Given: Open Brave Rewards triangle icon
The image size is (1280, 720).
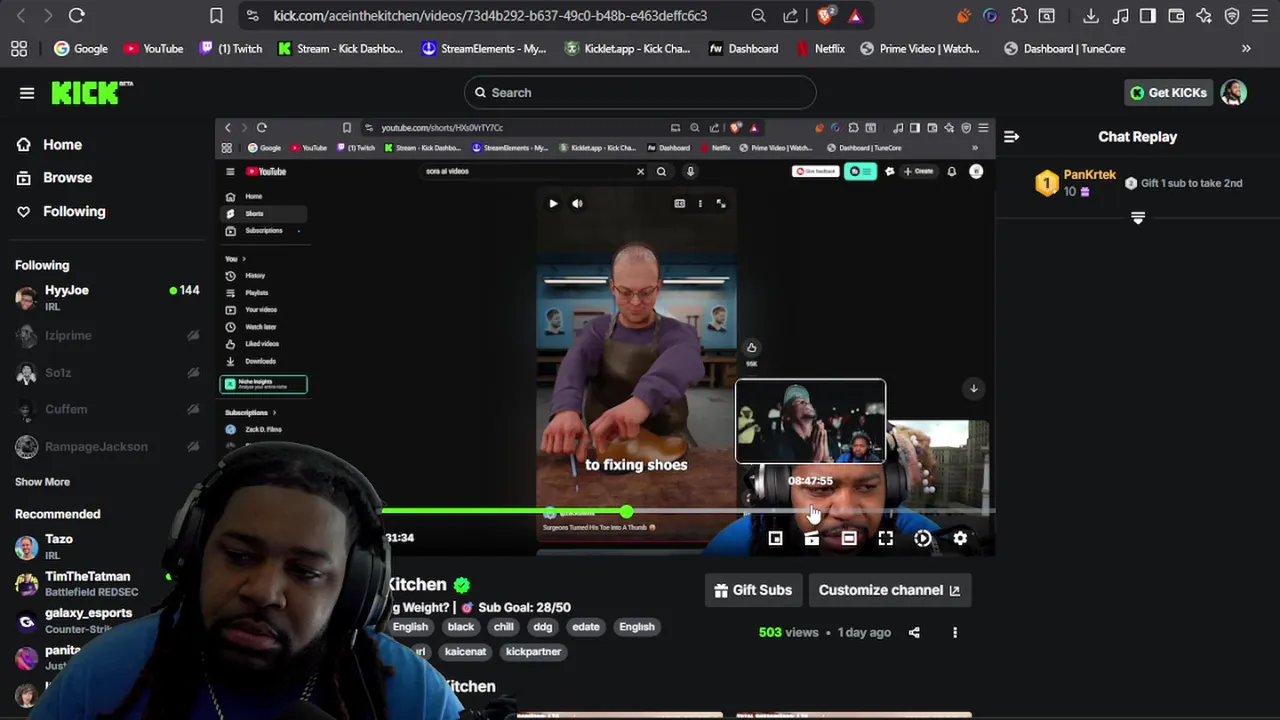Looking at the screenshot, I should point(855,15).
